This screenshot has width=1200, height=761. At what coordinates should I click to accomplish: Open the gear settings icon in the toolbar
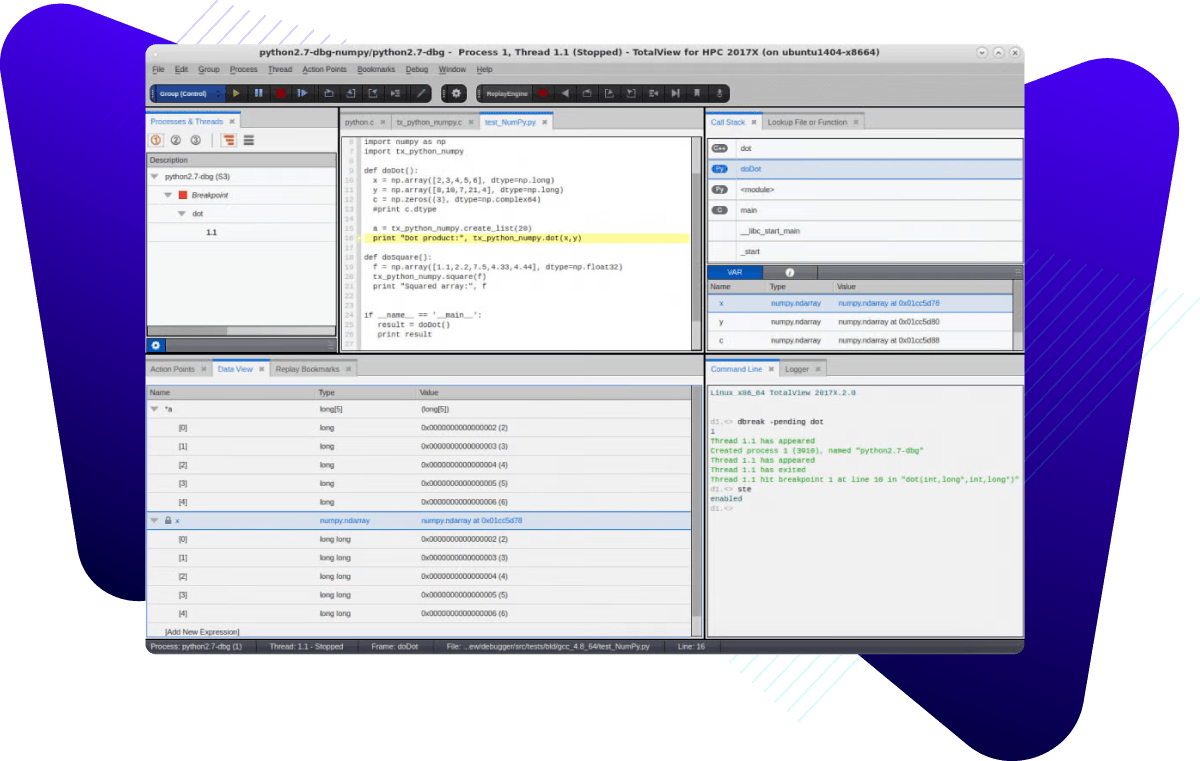tap(456, 93)
